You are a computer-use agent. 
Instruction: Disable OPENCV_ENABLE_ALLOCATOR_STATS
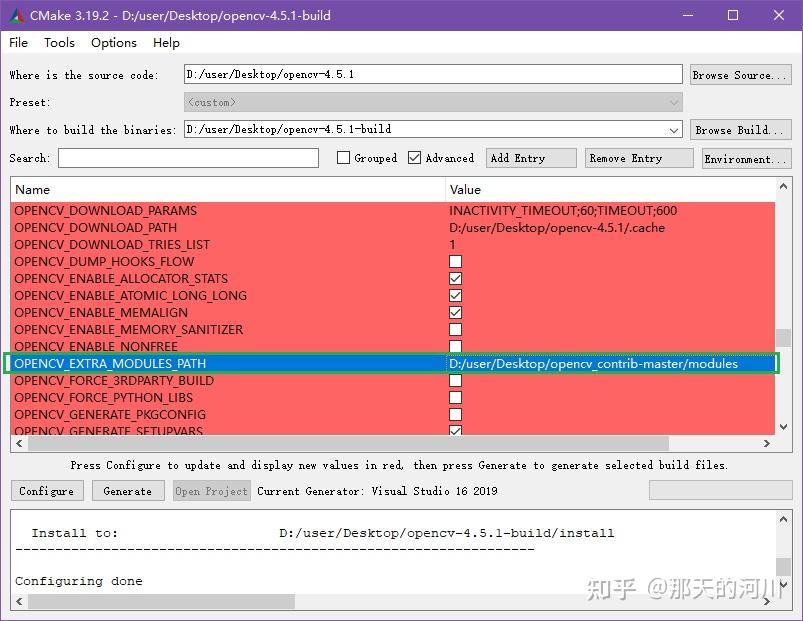pyautogui.click(x=455, y=278)
